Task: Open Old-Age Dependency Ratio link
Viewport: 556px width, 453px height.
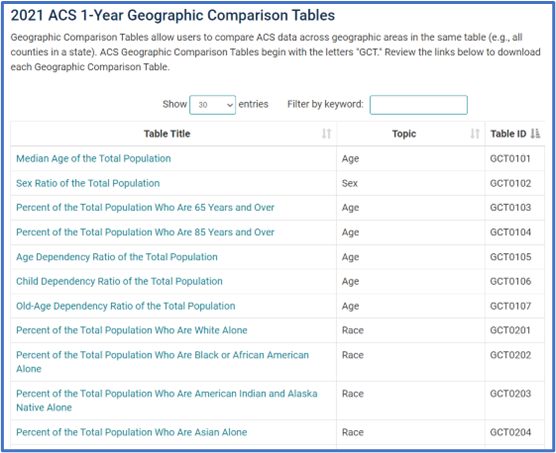Action: pos(126,306)
